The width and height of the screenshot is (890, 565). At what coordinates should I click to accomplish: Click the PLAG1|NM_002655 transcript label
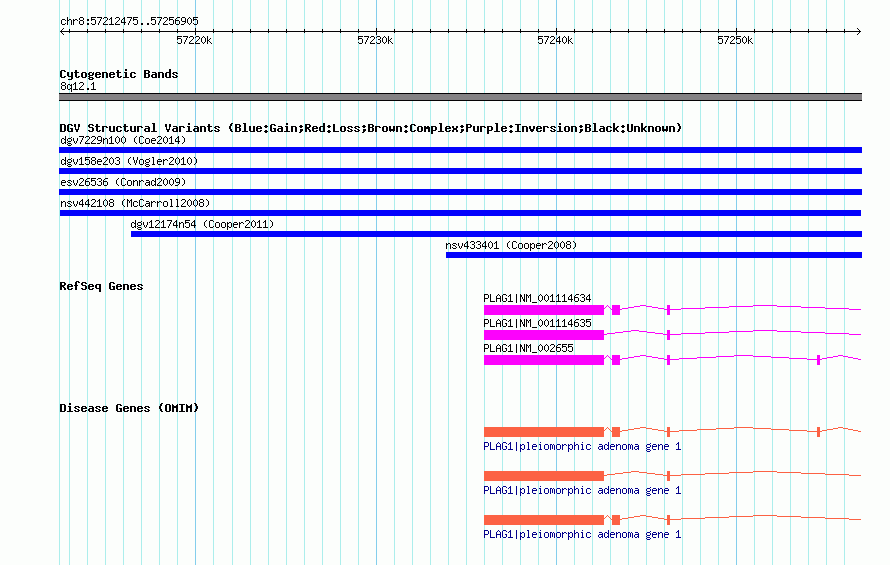coord(528,348)
